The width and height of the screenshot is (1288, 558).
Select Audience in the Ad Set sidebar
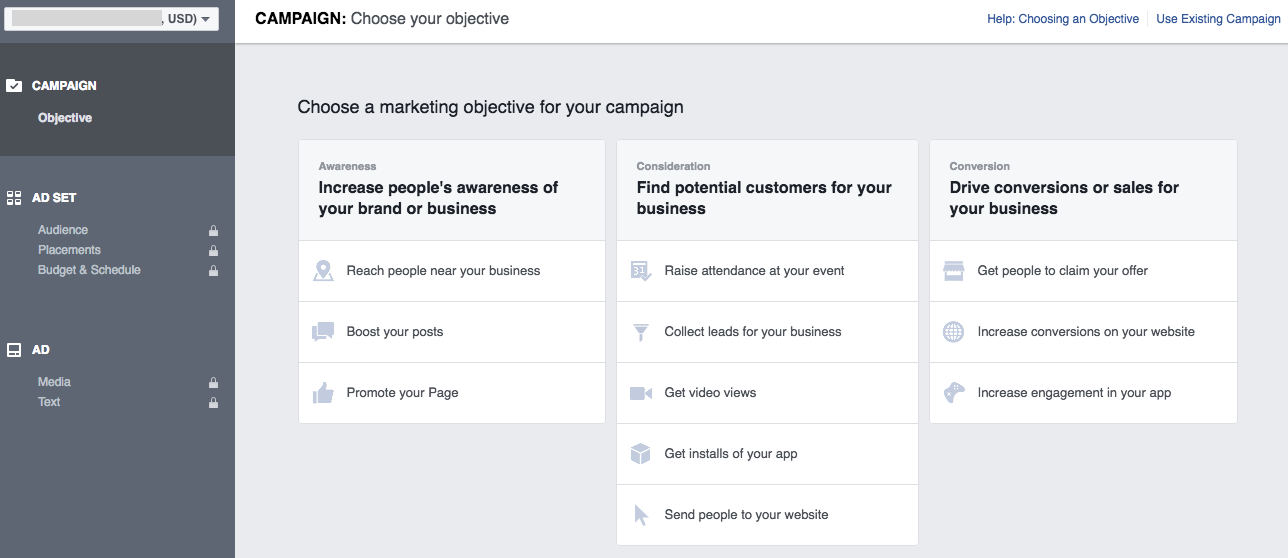coord(63,230)
